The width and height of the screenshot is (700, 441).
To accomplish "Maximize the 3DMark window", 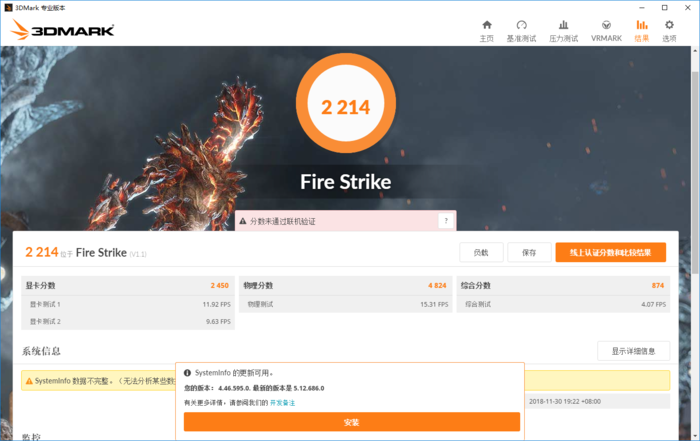I will point(665,8).
